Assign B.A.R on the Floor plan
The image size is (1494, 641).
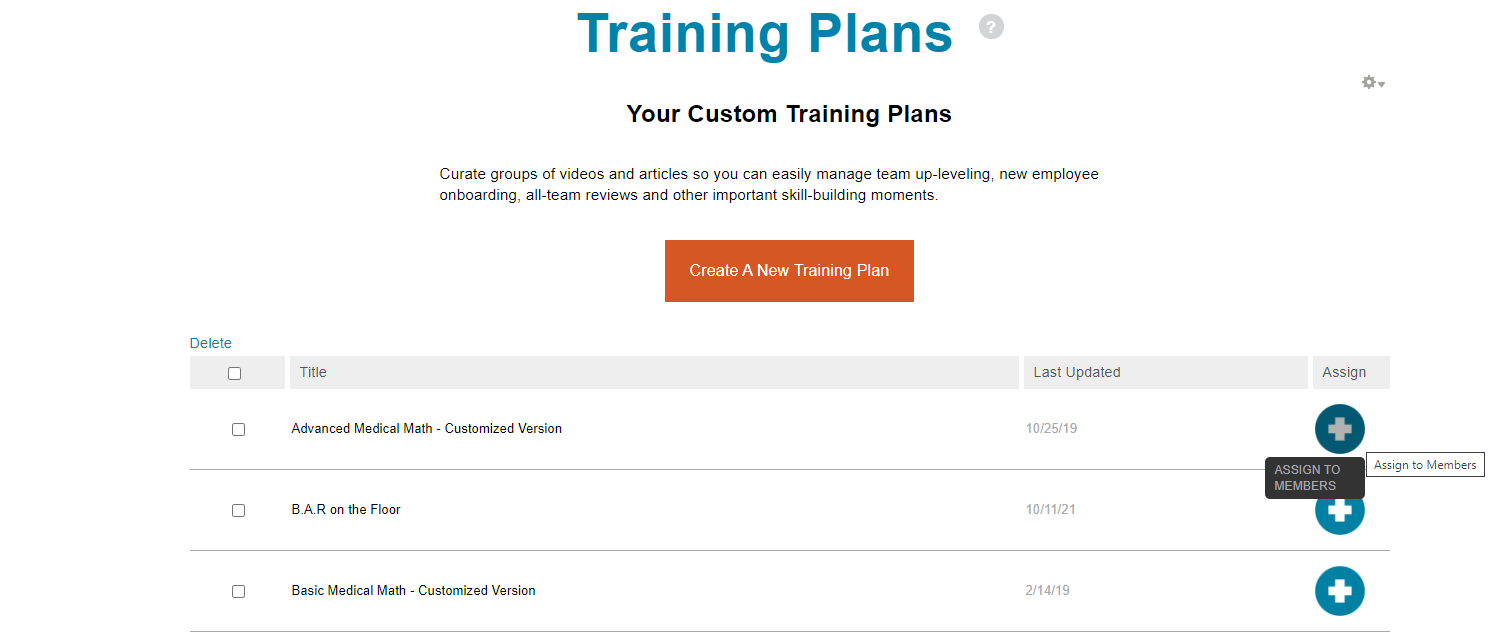1340,516
